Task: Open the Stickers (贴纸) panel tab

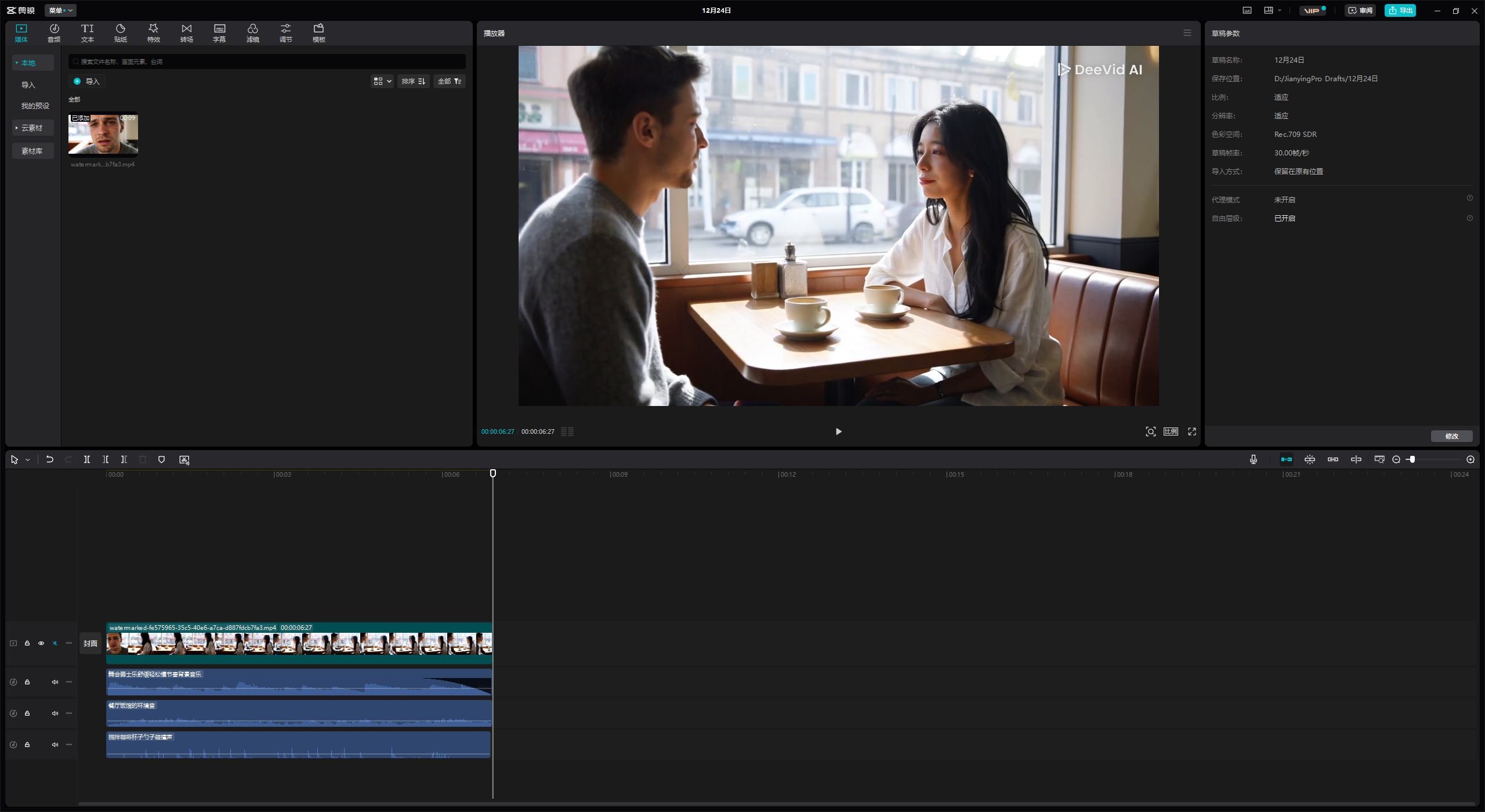Action: (120, 32)
